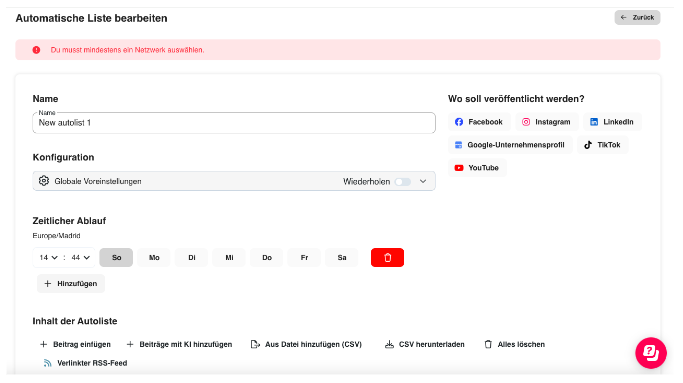Open the pink help chat bubble
The image size is (683, 383).
(x=650, y=352)
